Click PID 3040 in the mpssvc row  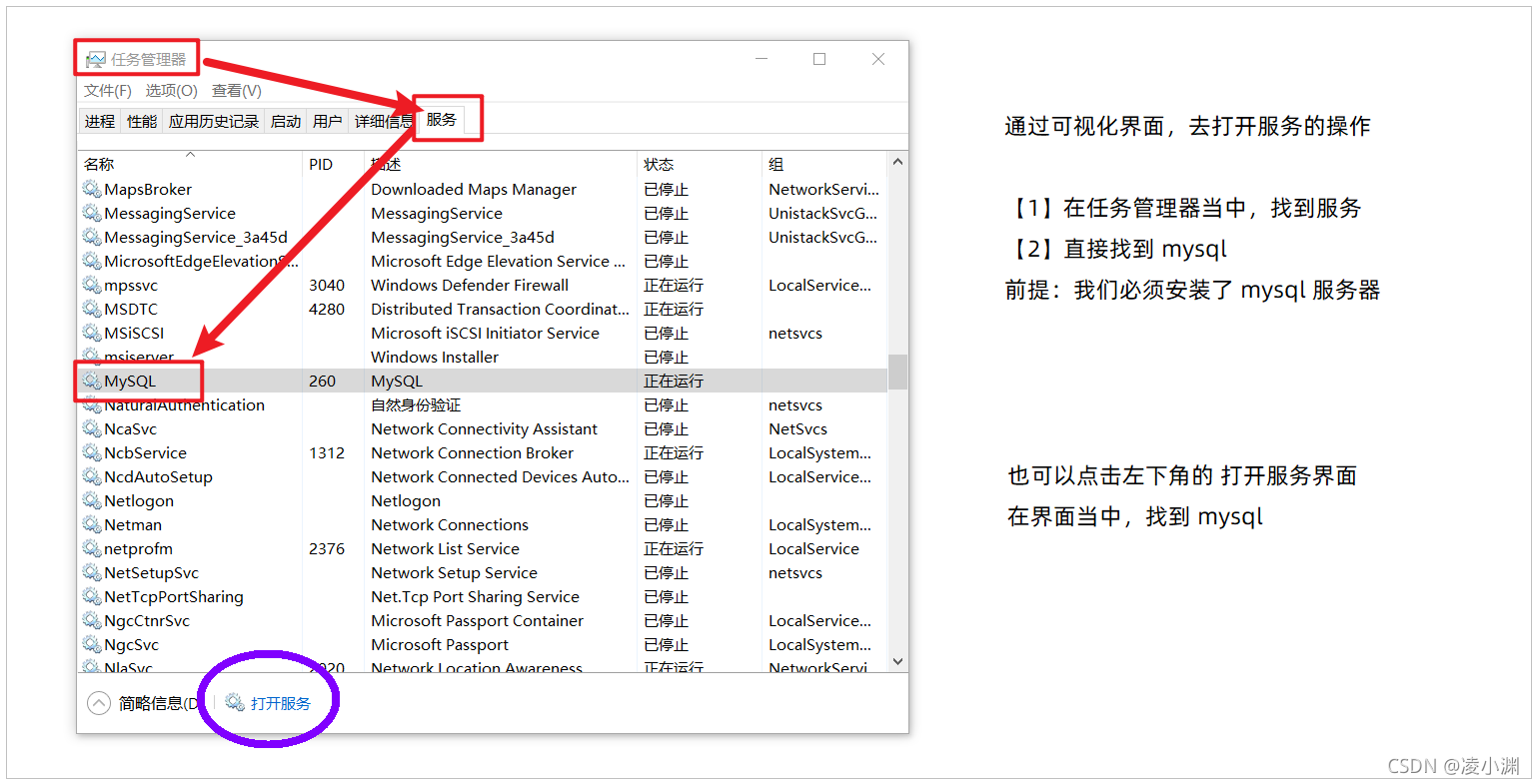(x=327, y=285)
